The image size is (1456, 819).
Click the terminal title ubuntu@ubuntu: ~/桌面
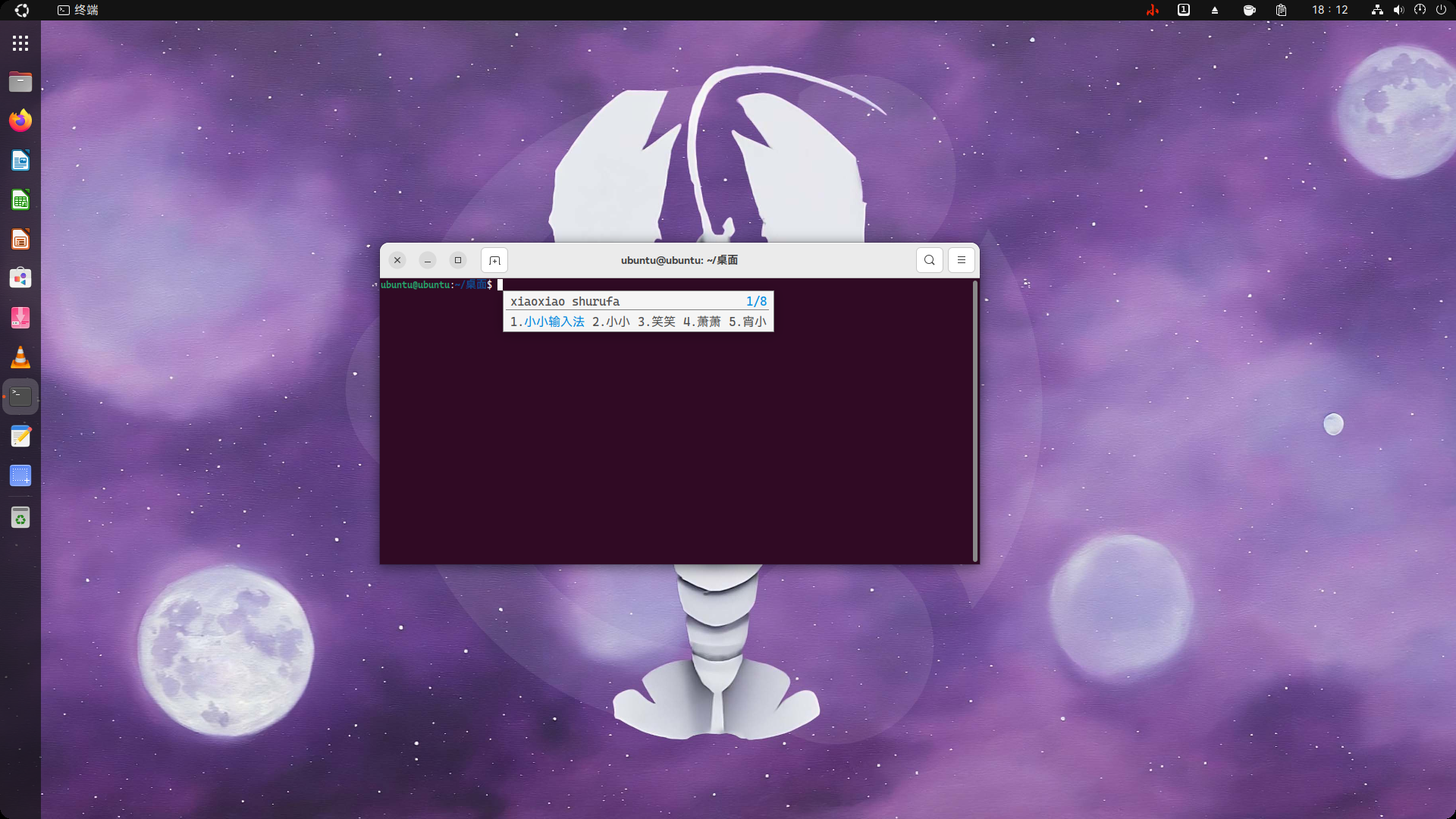[679, 260]
